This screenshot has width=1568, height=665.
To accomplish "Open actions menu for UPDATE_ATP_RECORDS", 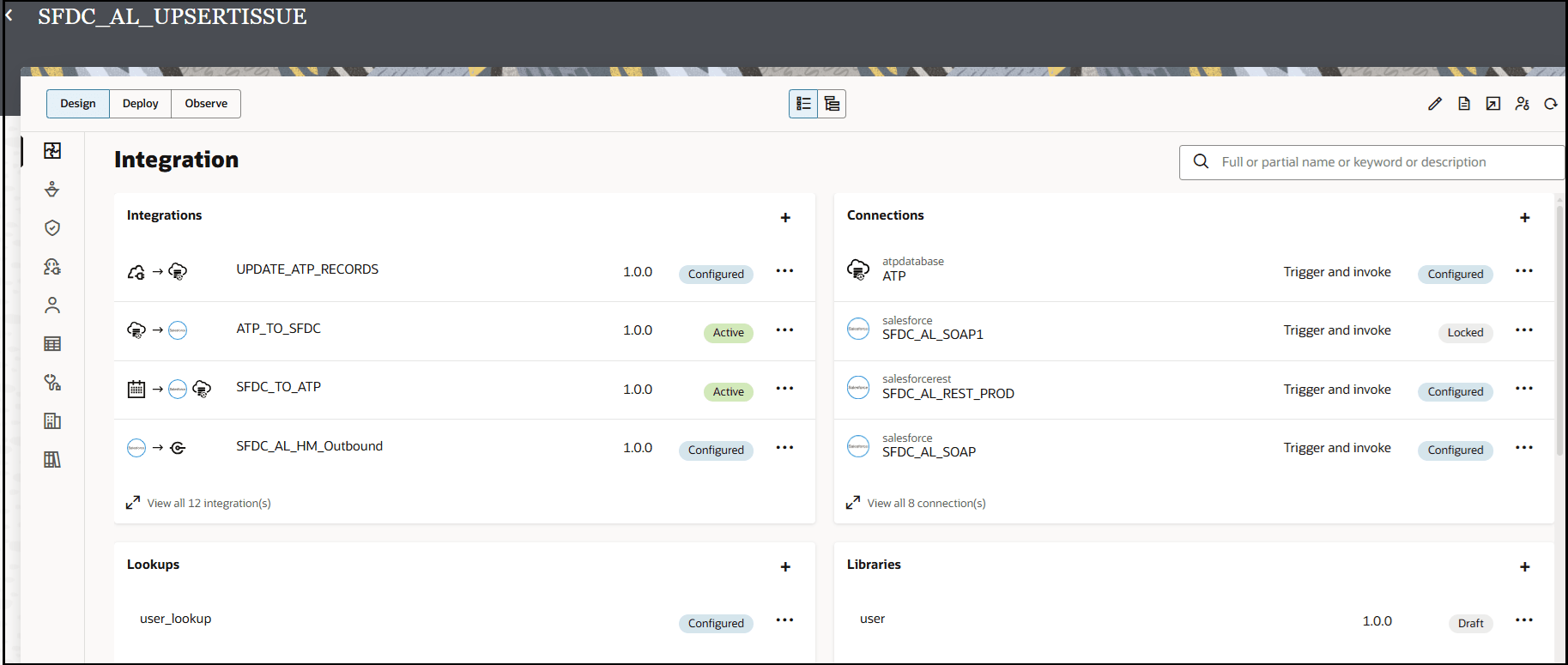I will [x=784, y=271].
